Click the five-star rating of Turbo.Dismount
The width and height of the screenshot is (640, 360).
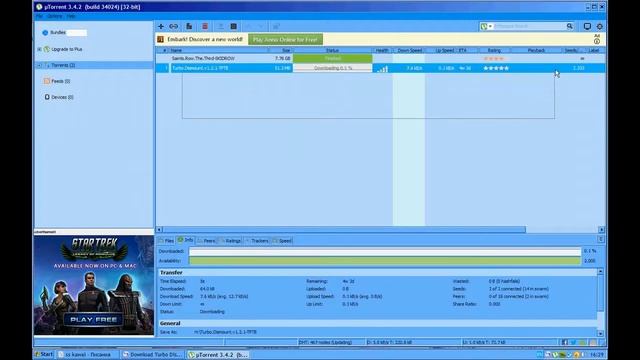[496, 68]
